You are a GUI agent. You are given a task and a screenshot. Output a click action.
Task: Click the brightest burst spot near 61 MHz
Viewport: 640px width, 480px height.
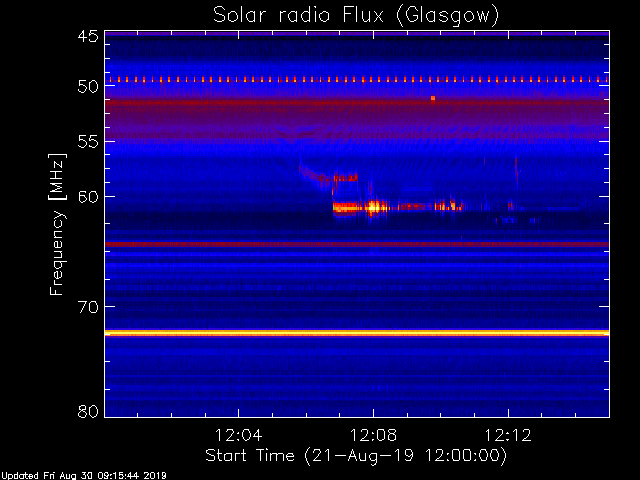tap(373, 207)
